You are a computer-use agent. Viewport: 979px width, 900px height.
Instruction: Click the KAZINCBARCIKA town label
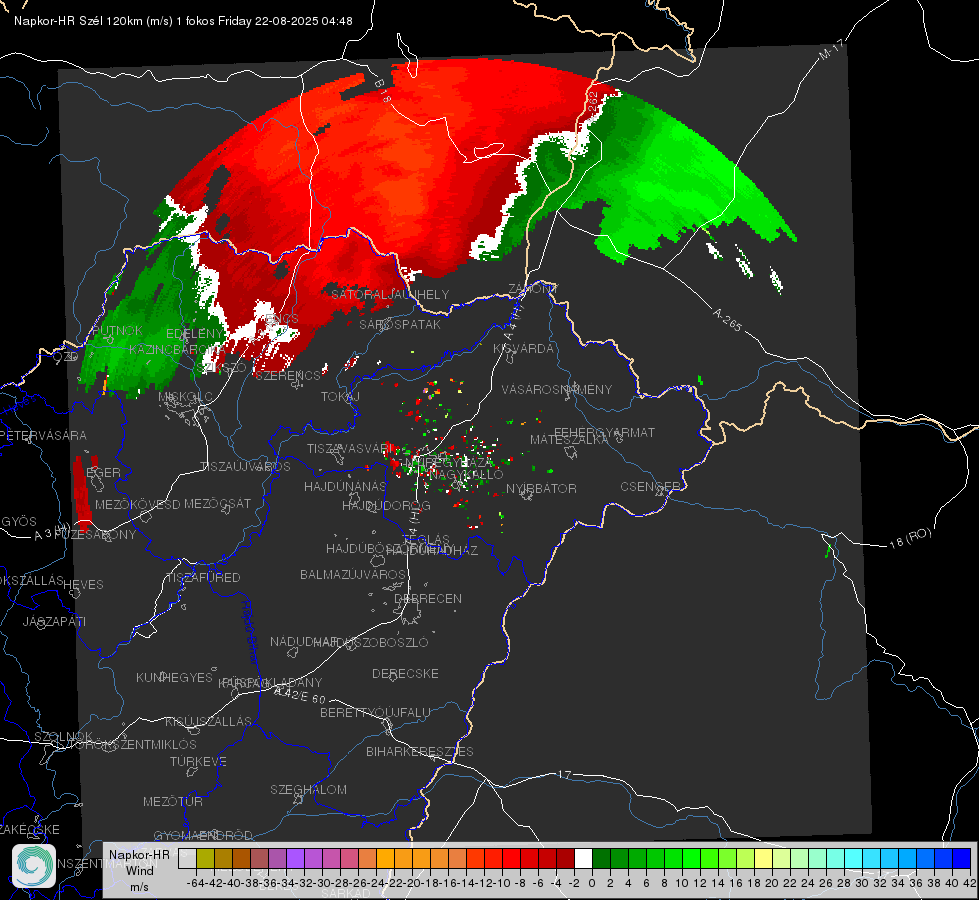pyautogui.click(x=177, y=349)
